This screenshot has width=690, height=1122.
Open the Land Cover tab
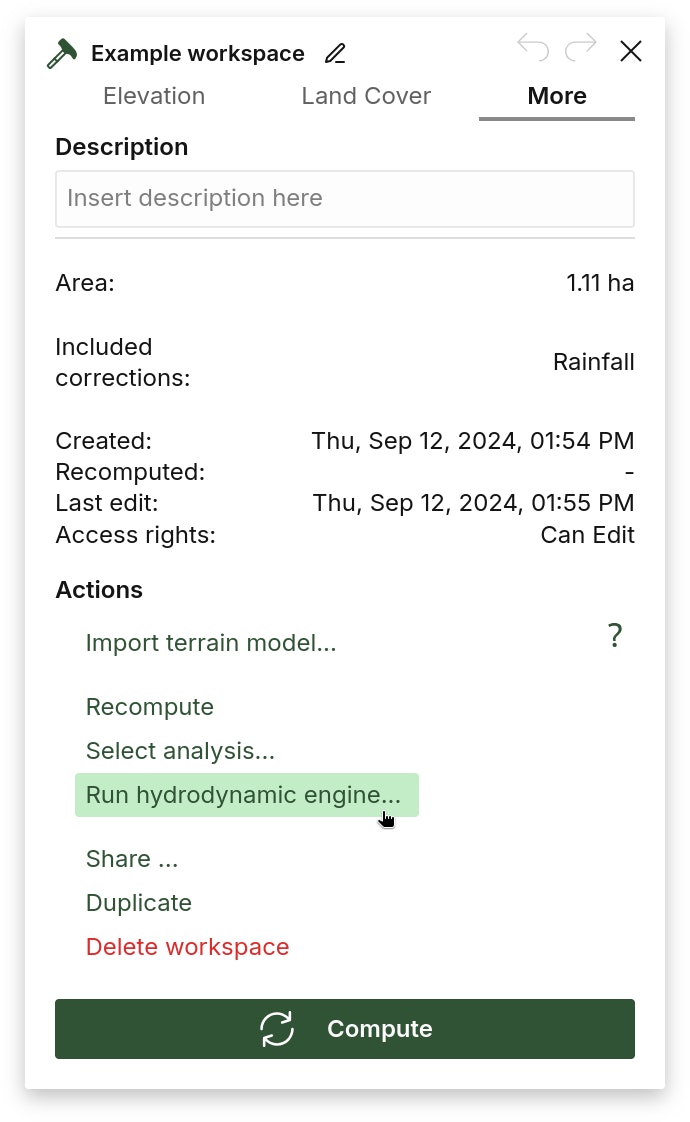pos(366,96)
